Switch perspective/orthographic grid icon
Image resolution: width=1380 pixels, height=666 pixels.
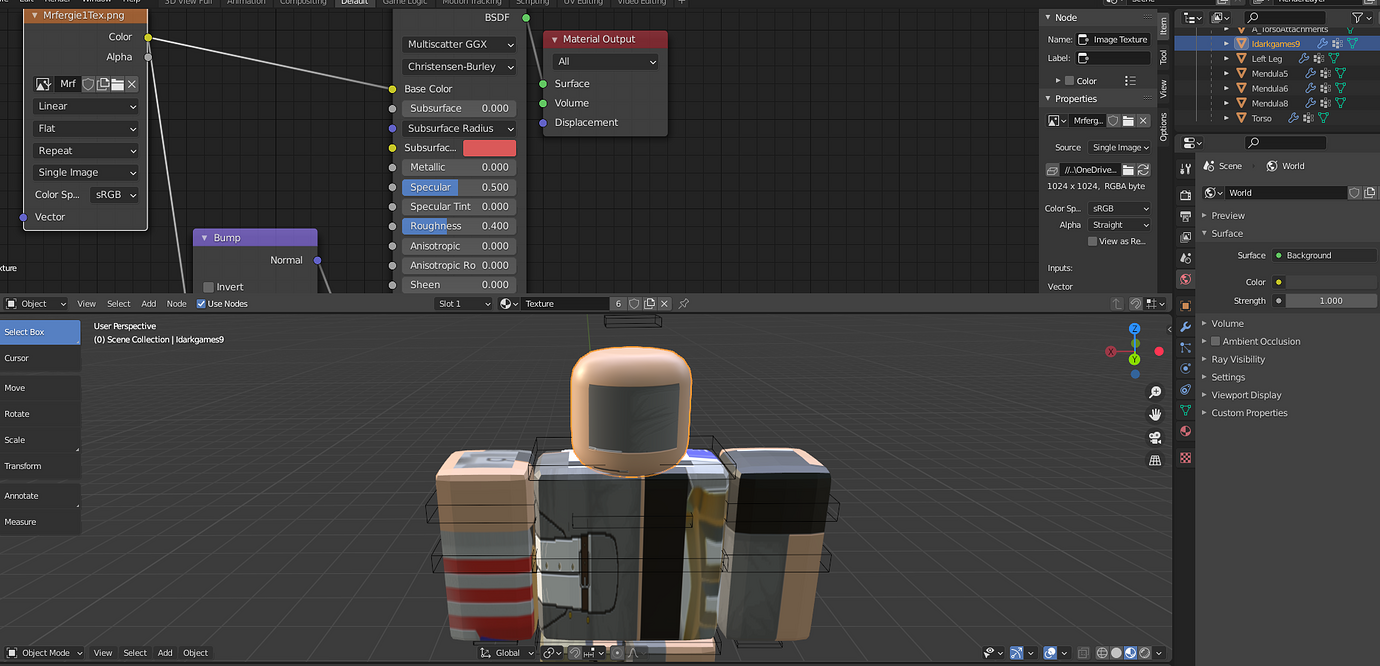1155,461
